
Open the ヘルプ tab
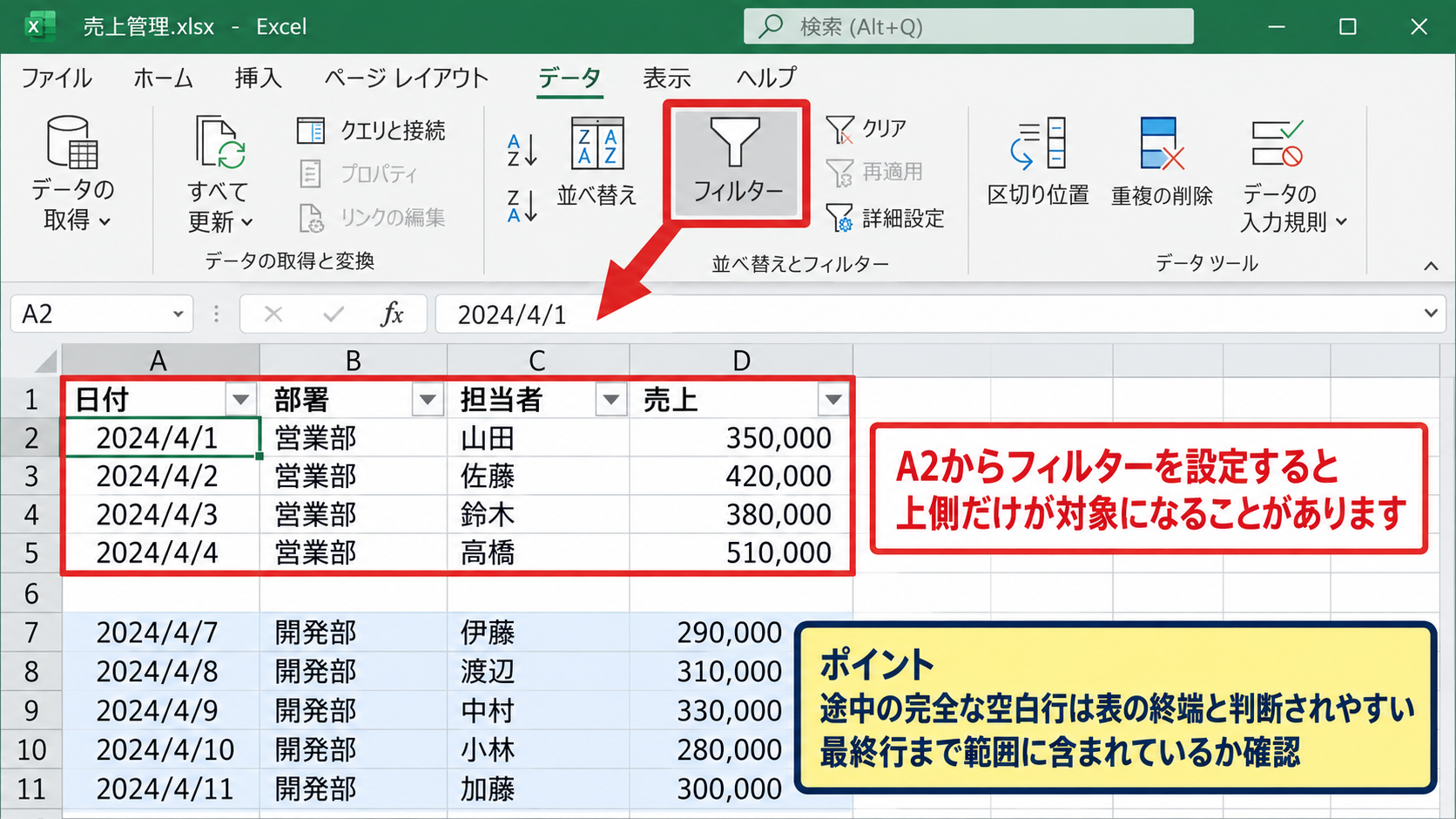pos(766,78)
